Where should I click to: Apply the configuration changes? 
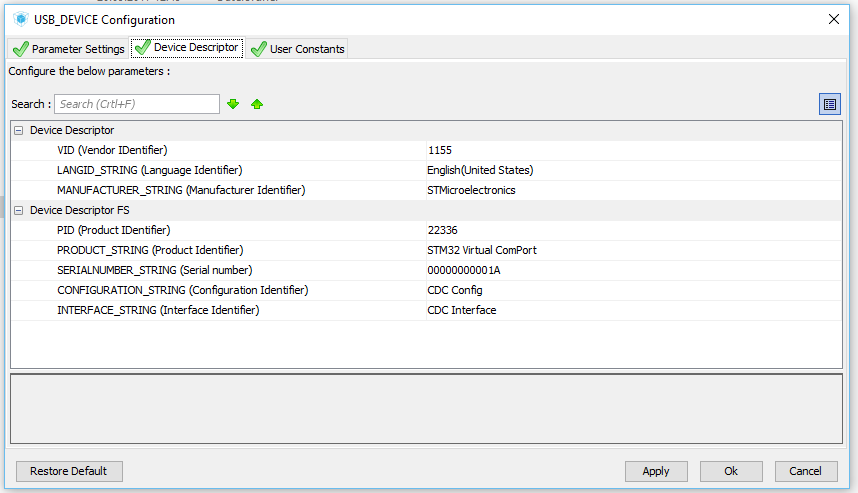coord(656,471)
